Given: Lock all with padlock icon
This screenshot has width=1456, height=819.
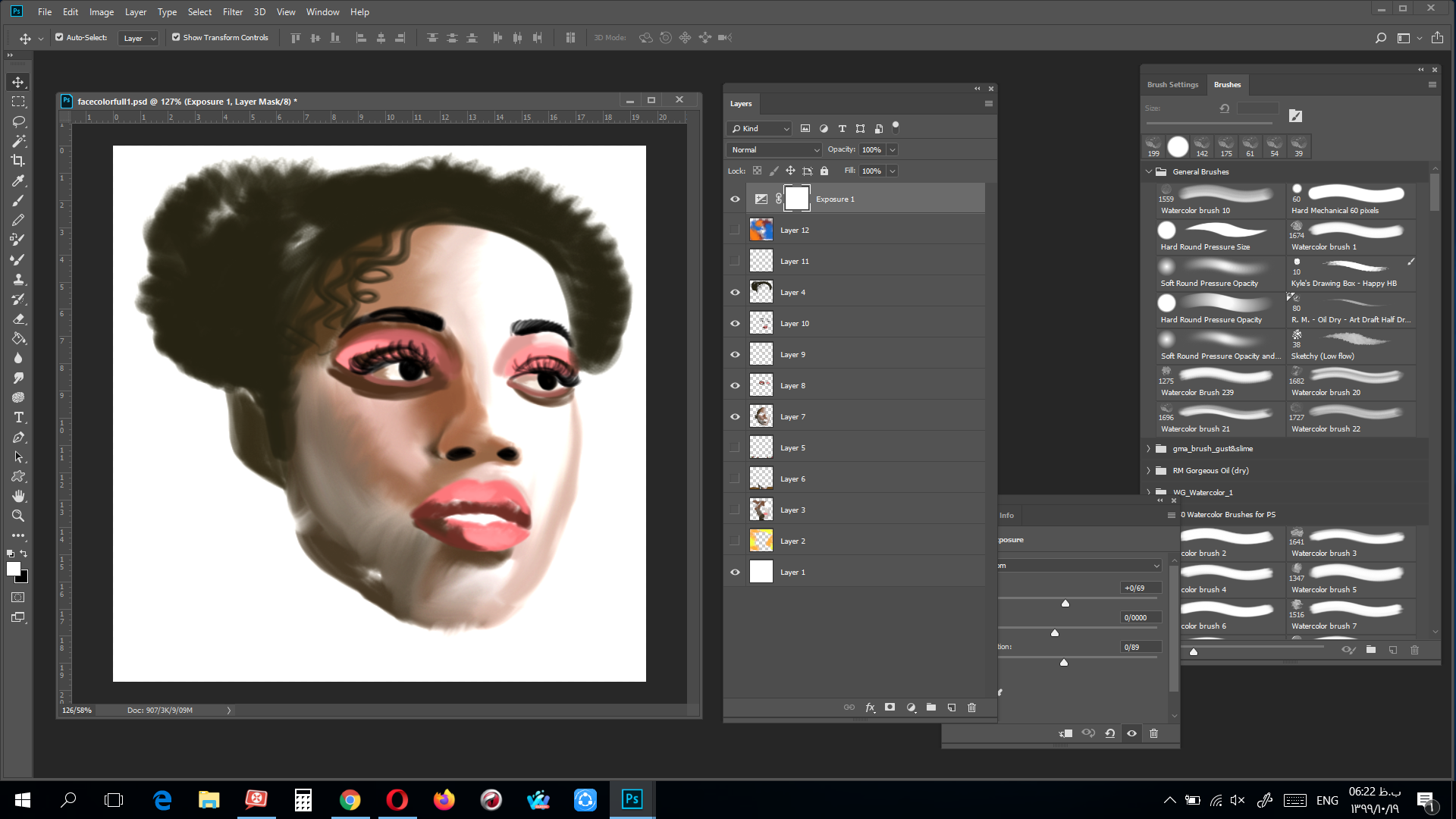Looking at the screenshot, I should [x=824, y=171].
